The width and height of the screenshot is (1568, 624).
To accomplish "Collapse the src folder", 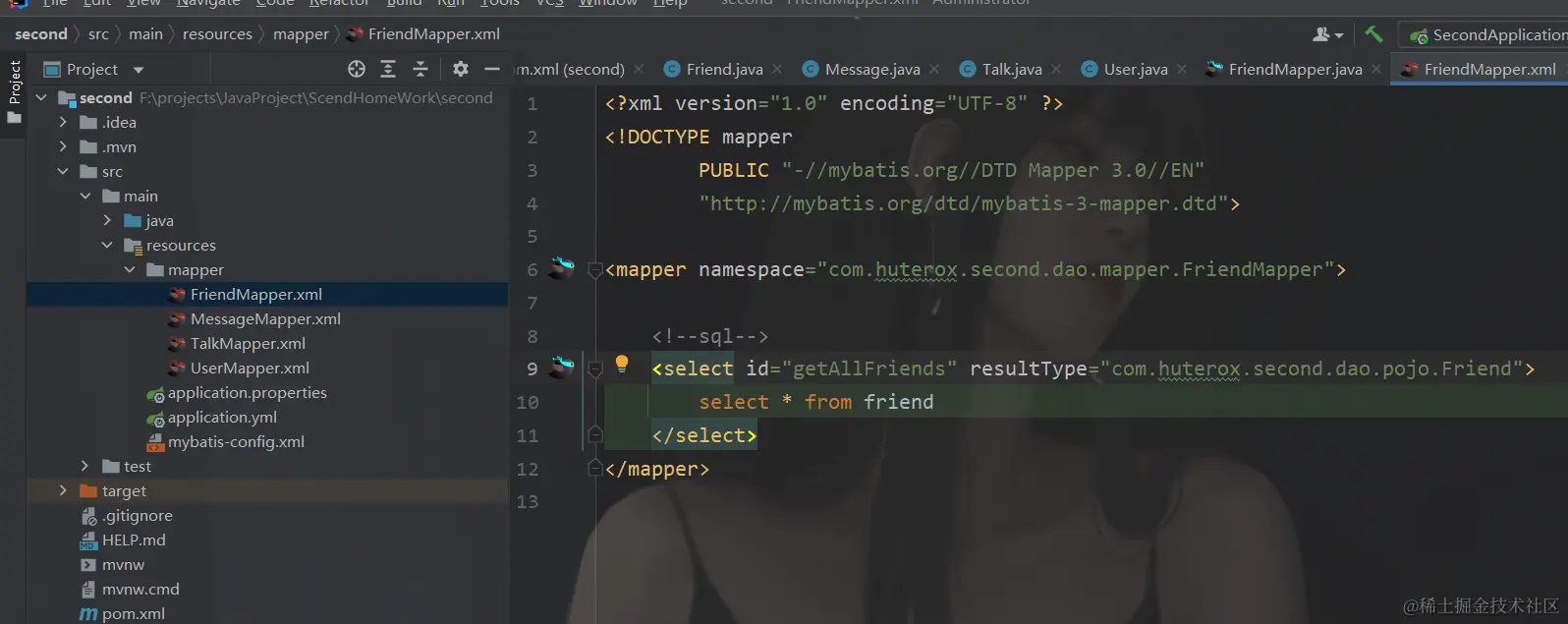I will click(x=63, y=171).
